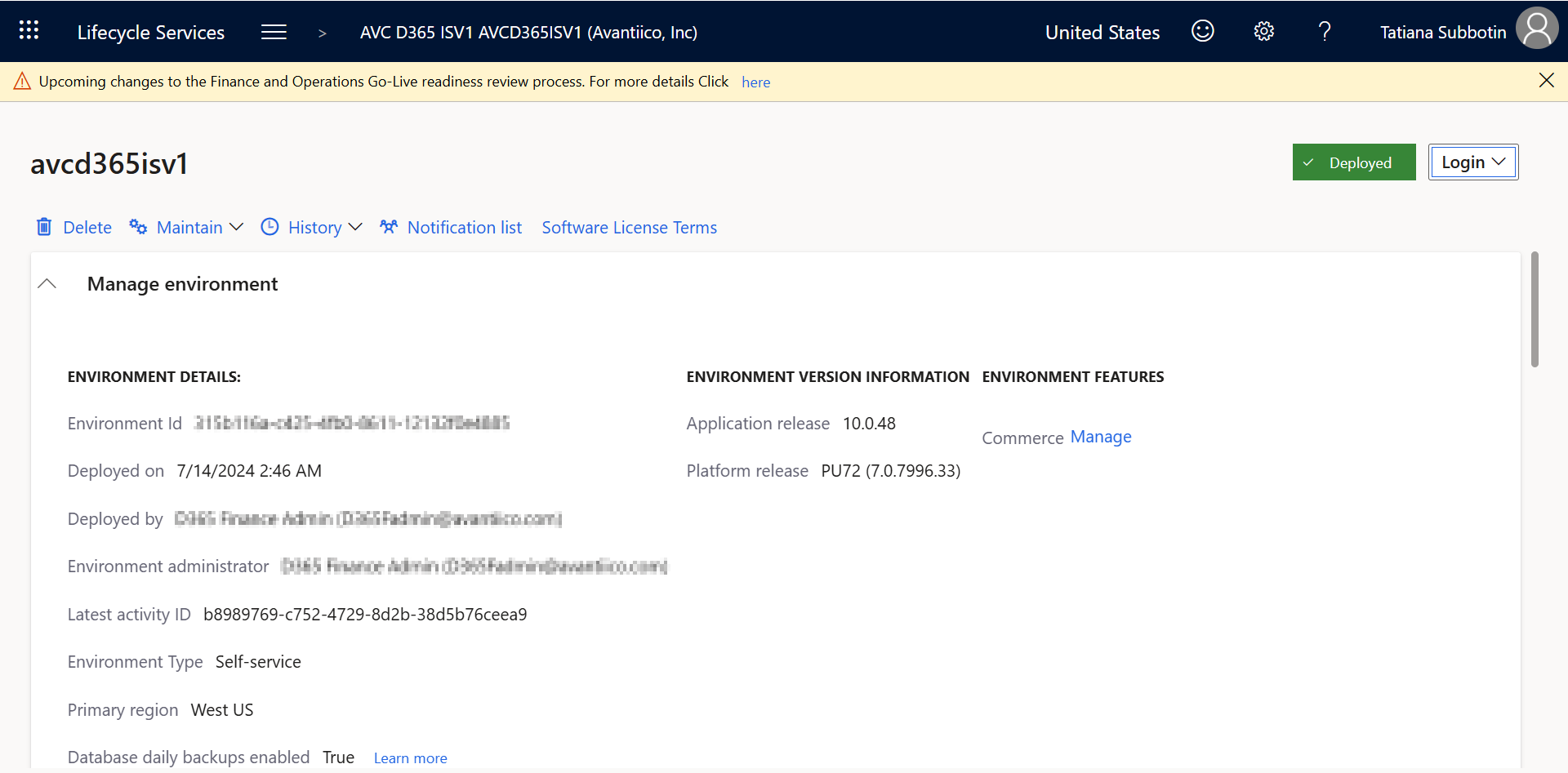Viewport: 1568px width, 773px height.
Task: Open help with the question mark icon
Action: 1325,31
